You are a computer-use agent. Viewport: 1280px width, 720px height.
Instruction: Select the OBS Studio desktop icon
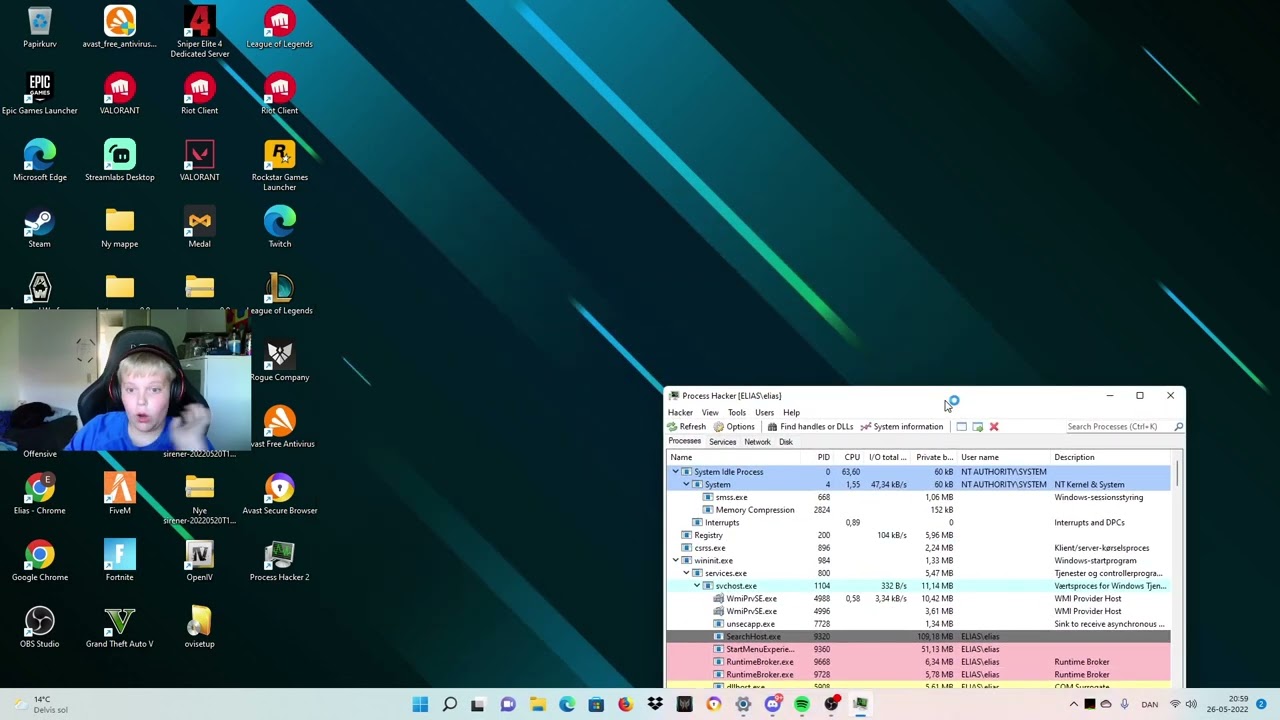click(40, 627)
